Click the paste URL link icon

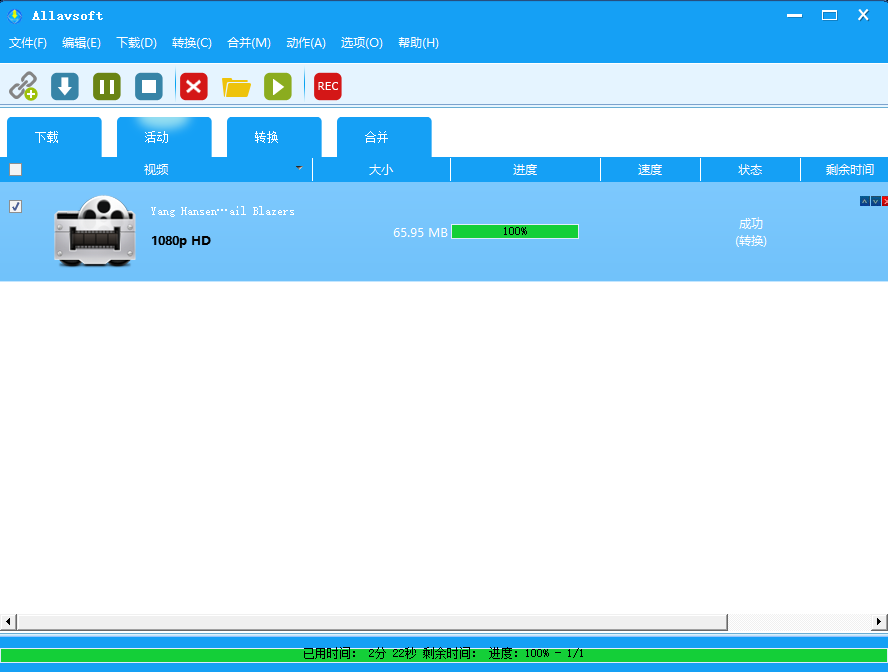coord(23,86)
